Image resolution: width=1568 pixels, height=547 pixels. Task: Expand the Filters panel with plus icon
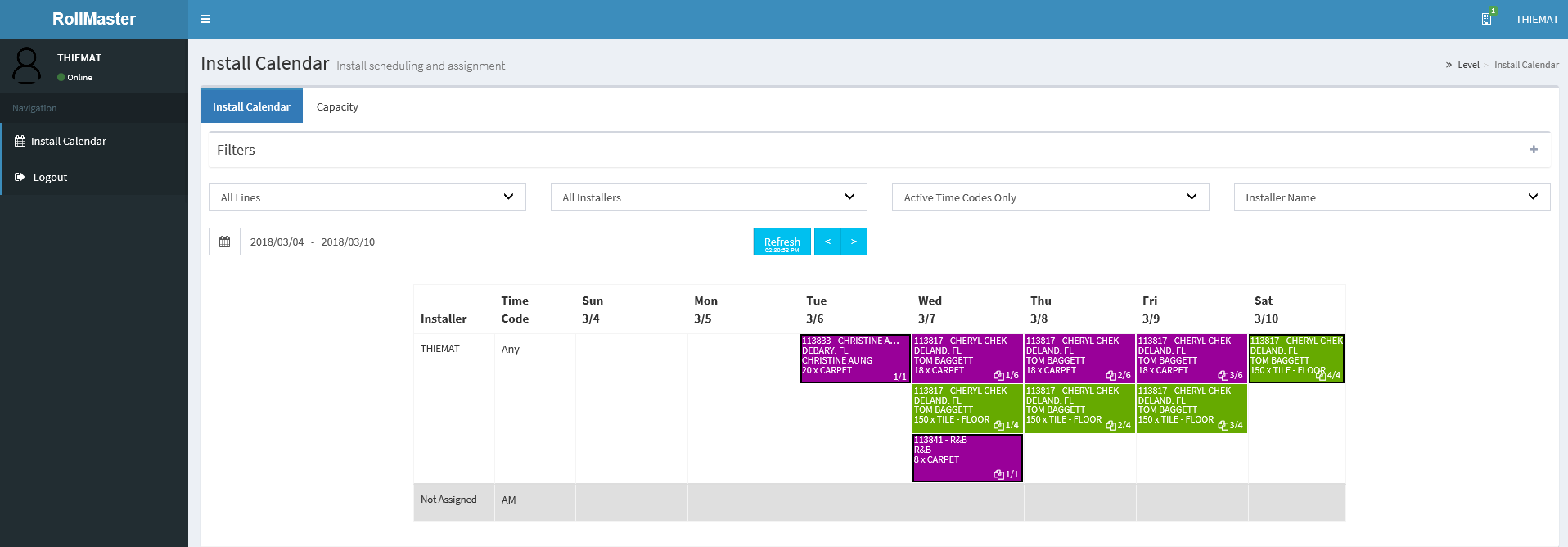(1533, 149)
